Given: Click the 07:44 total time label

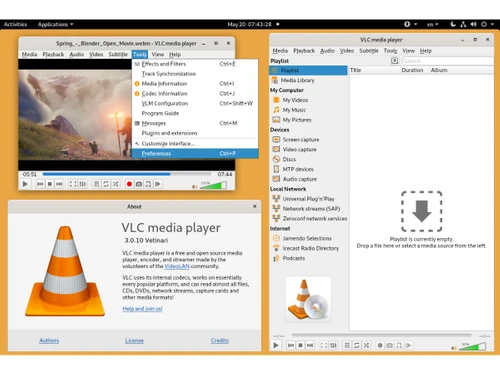Looking at the screenshot, I should coord(225,174).
